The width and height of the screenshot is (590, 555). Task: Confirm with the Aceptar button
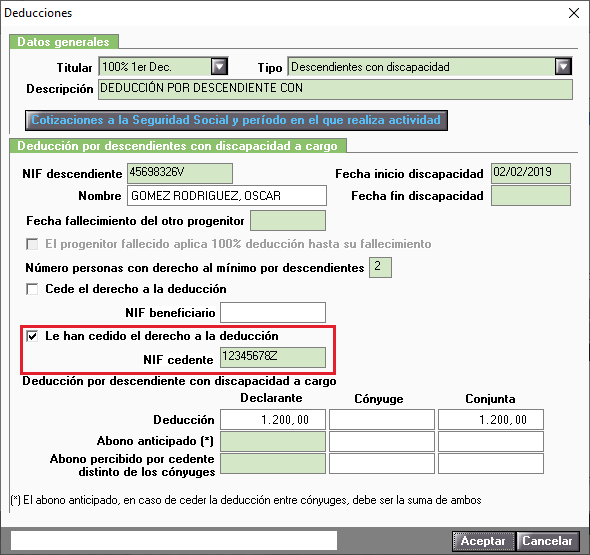483,541
